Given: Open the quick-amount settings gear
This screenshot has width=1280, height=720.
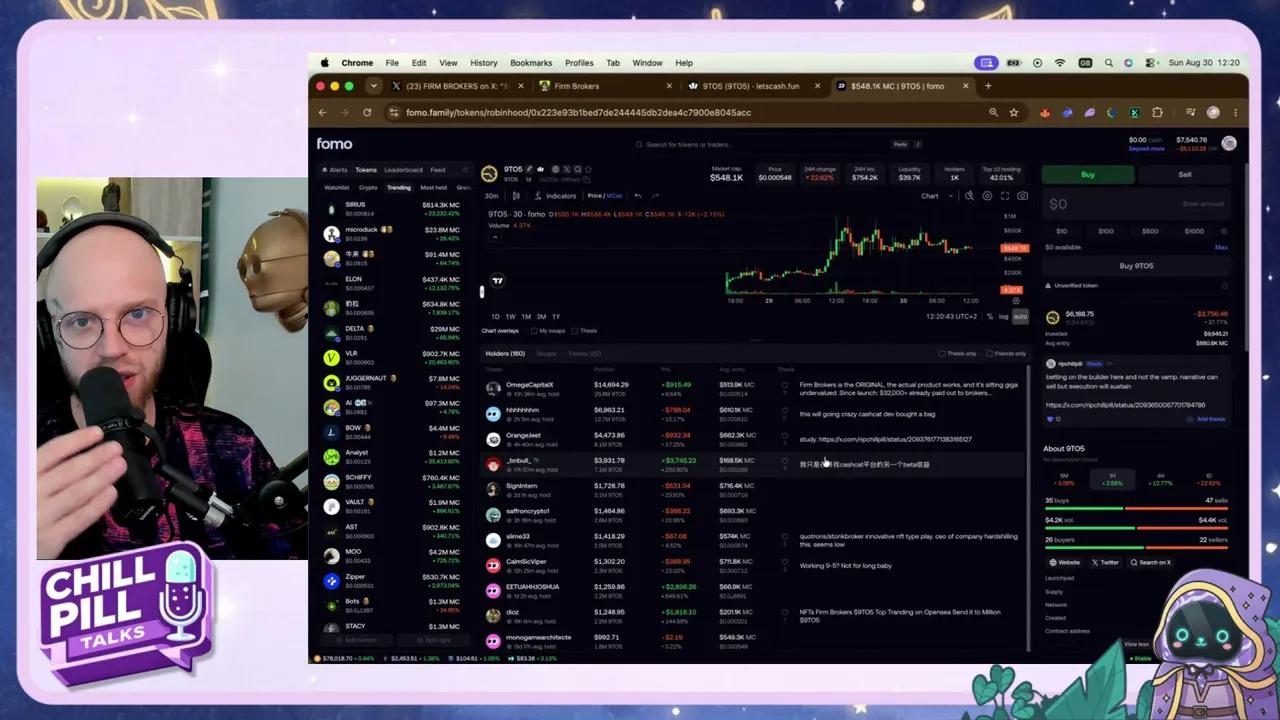Looking at the screenshot, I should click(1224, 231).
